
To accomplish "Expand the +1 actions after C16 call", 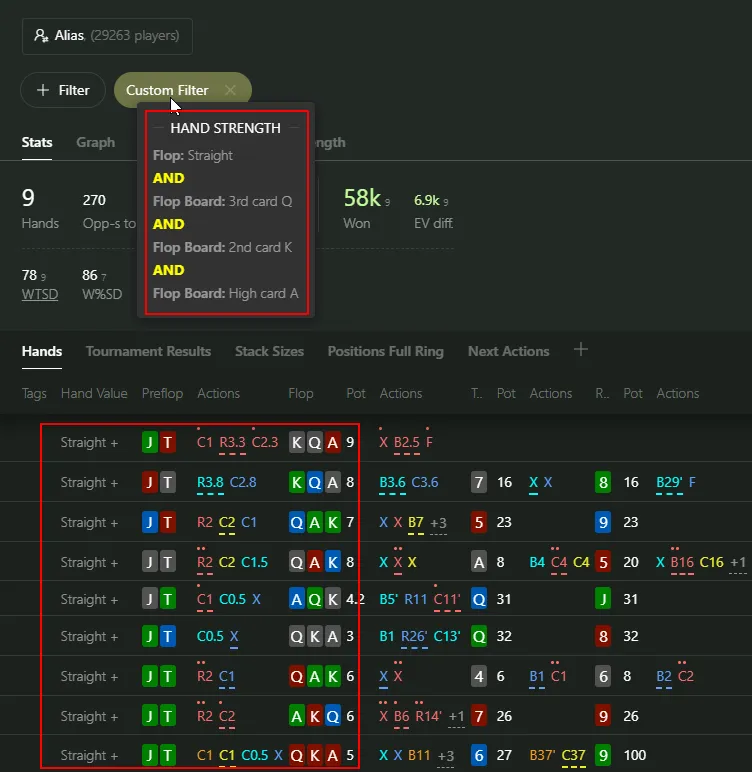I will [x=739, y=562].
